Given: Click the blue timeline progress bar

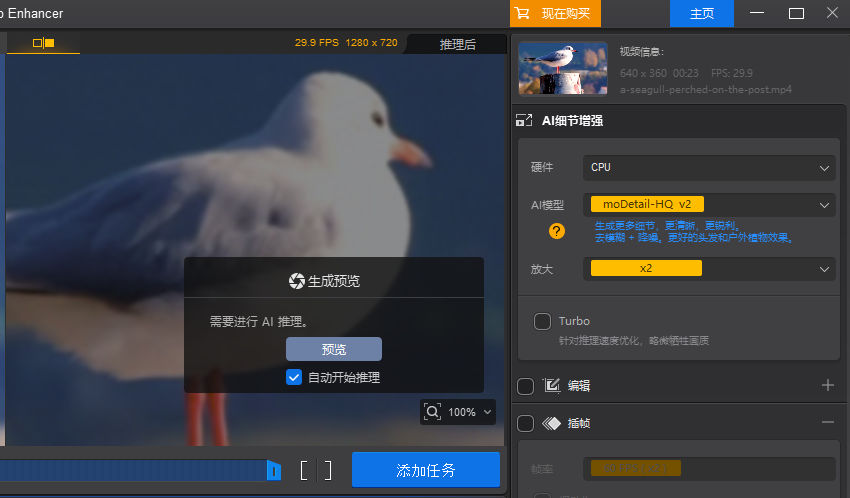Looking at the screenshot, I should click(133, 470).
